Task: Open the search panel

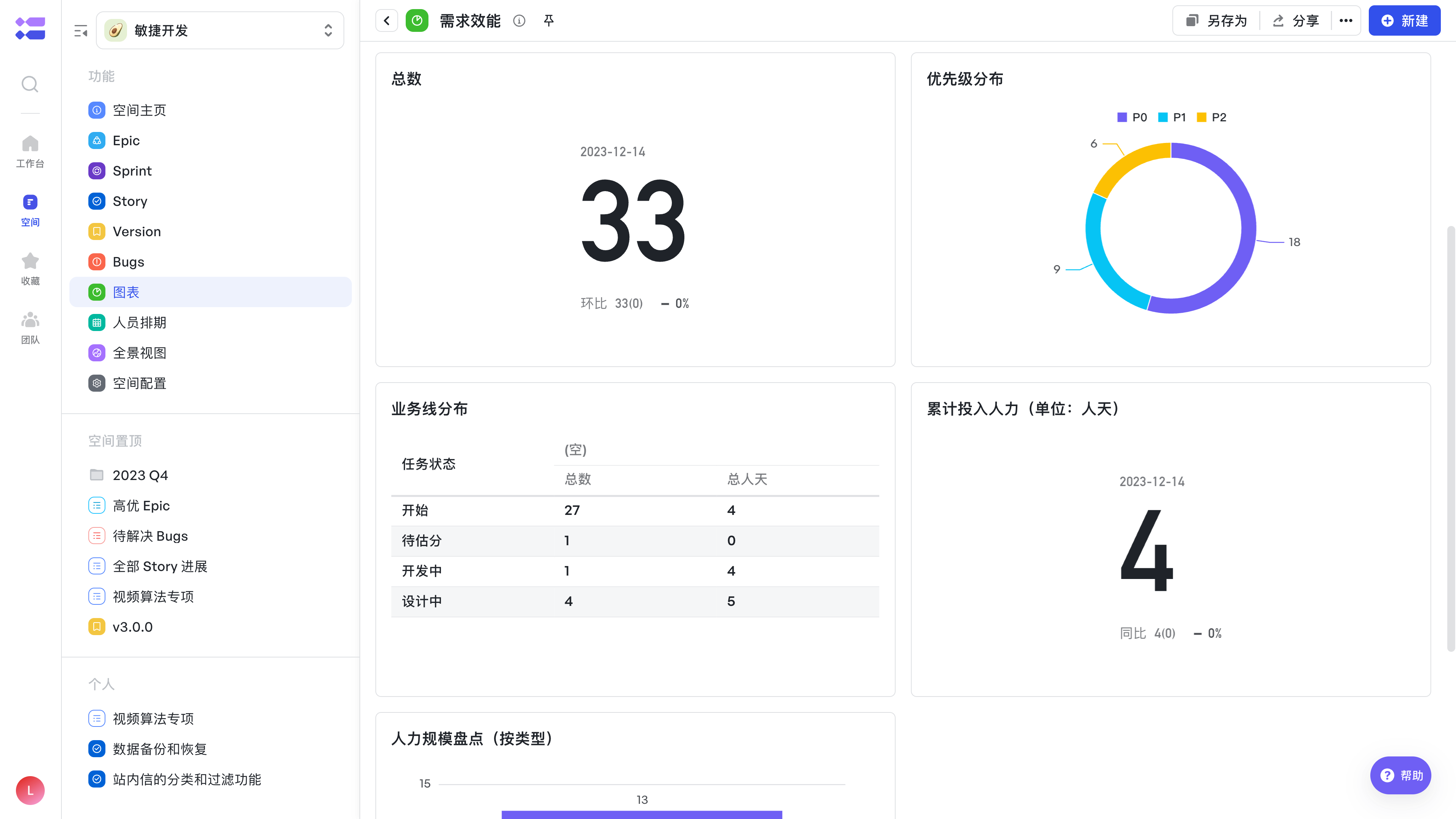Action: pyautogui.click(x=30, y=84)
